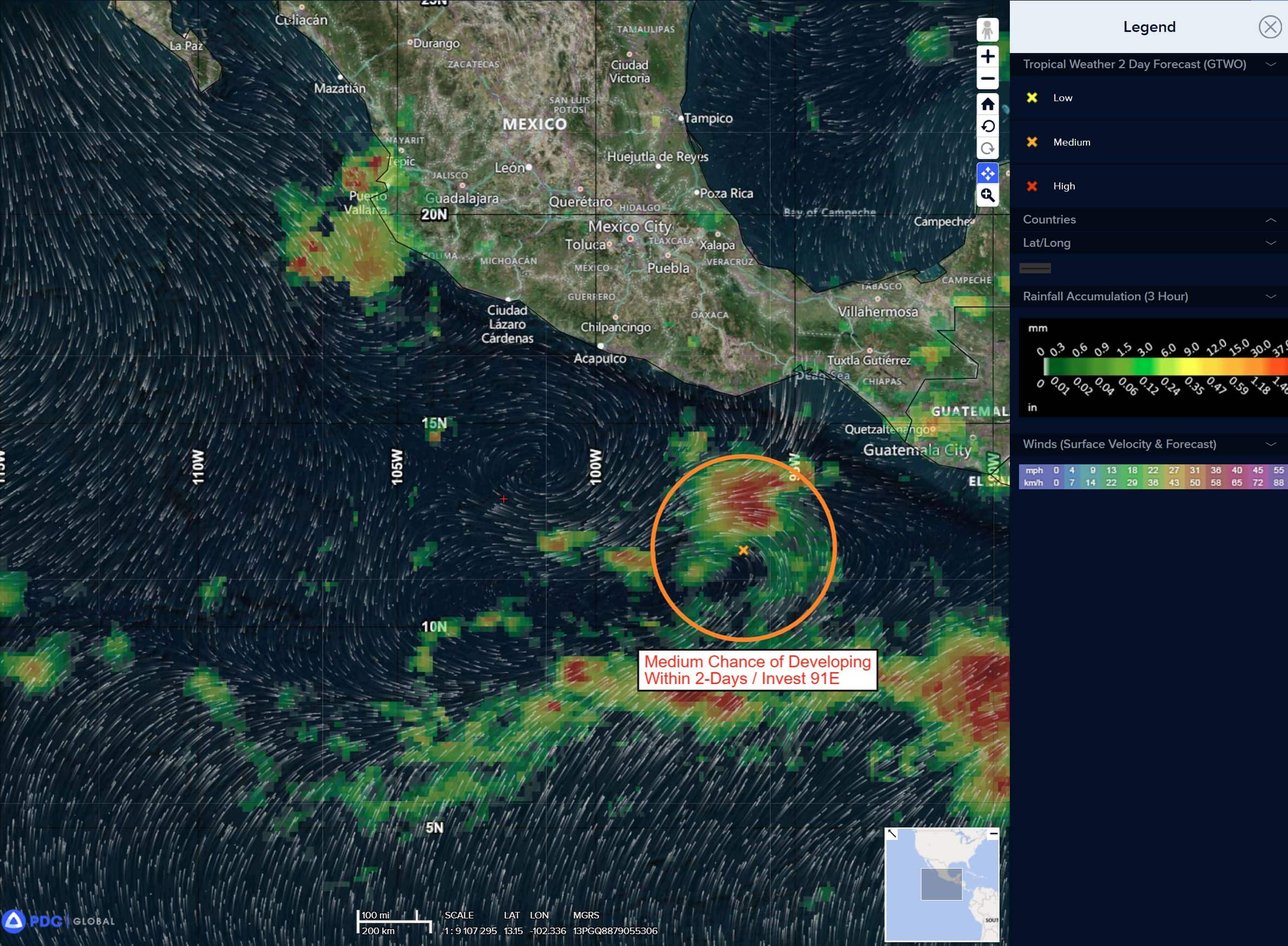This screenshot has width=1288, height=946.
Task: Click the overview map extent rectangle
Action: (941, 884)
